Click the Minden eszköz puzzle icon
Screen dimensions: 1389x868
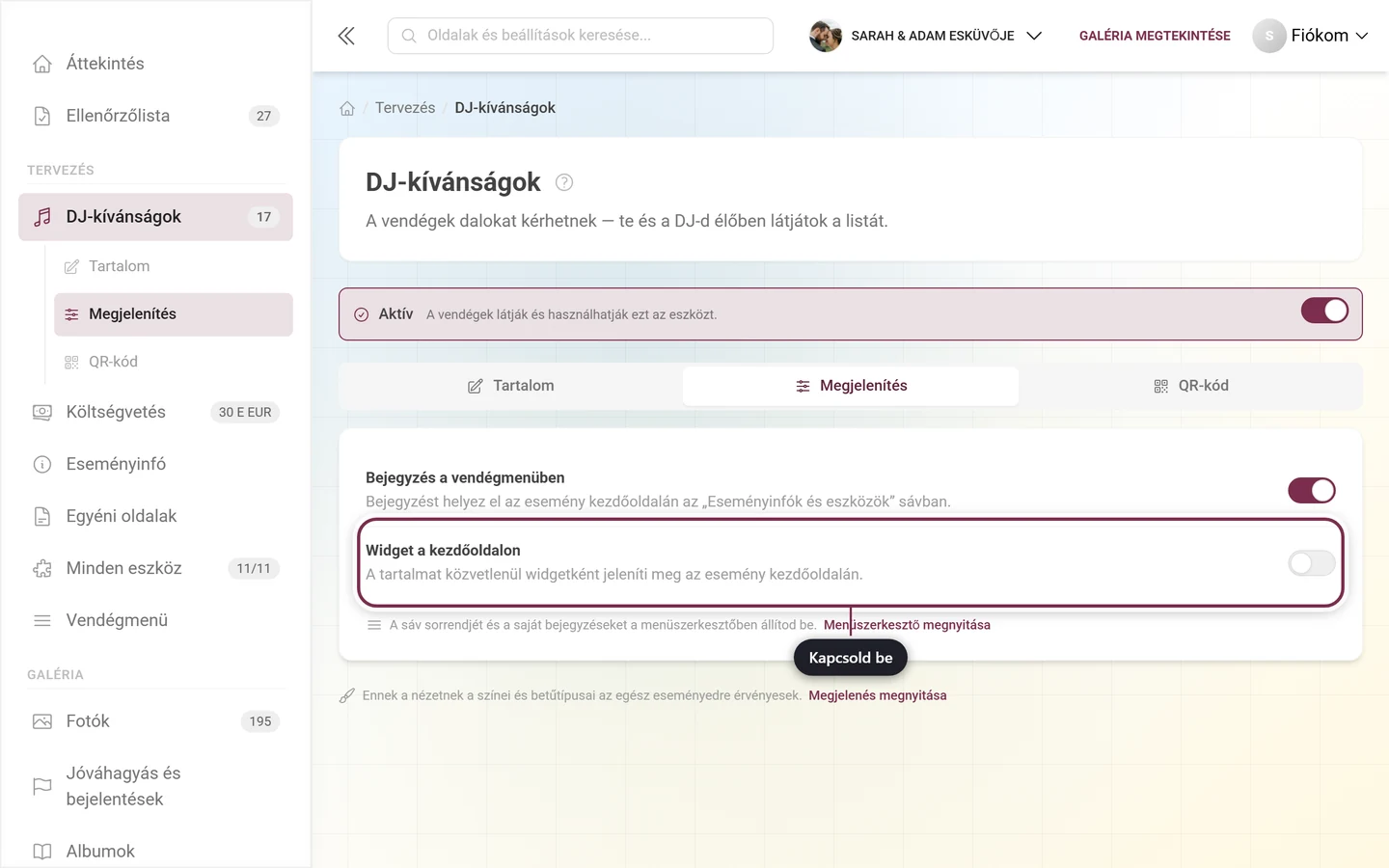(42, 568)
